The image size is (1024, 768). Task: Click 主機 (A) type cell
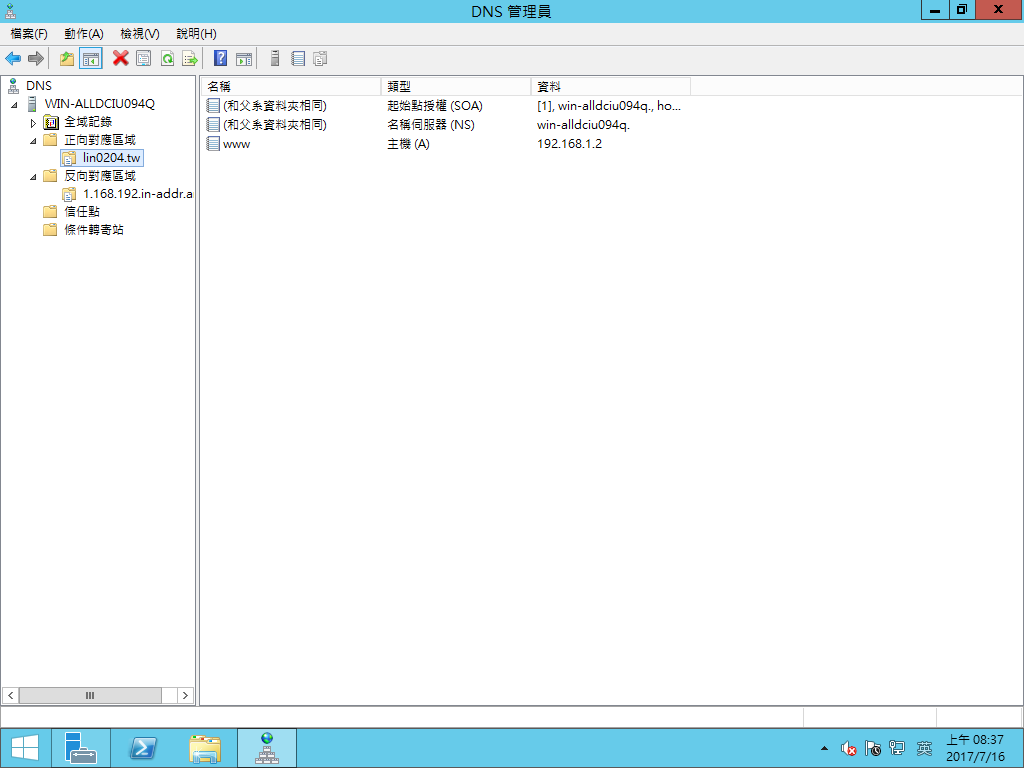point(408,144)
